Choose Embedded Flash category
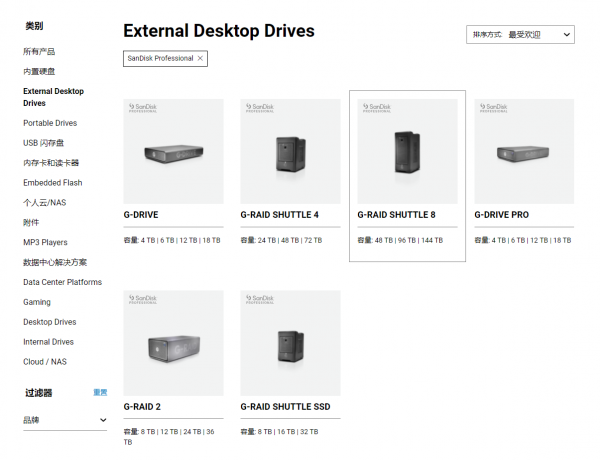This screenshot has height=460, width=600. point(53,183)
